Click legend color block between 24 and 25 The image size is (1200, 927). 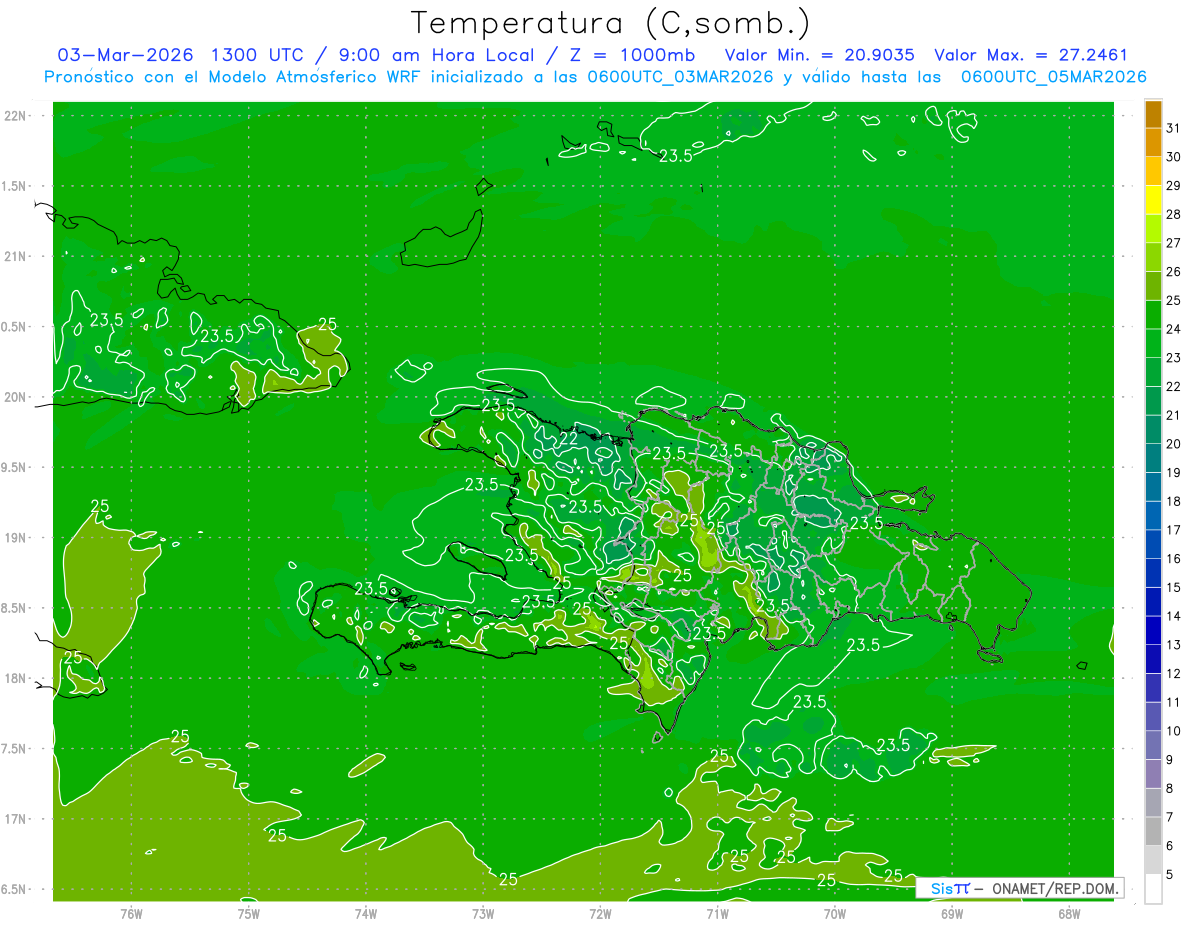(x=1153, y=314)
